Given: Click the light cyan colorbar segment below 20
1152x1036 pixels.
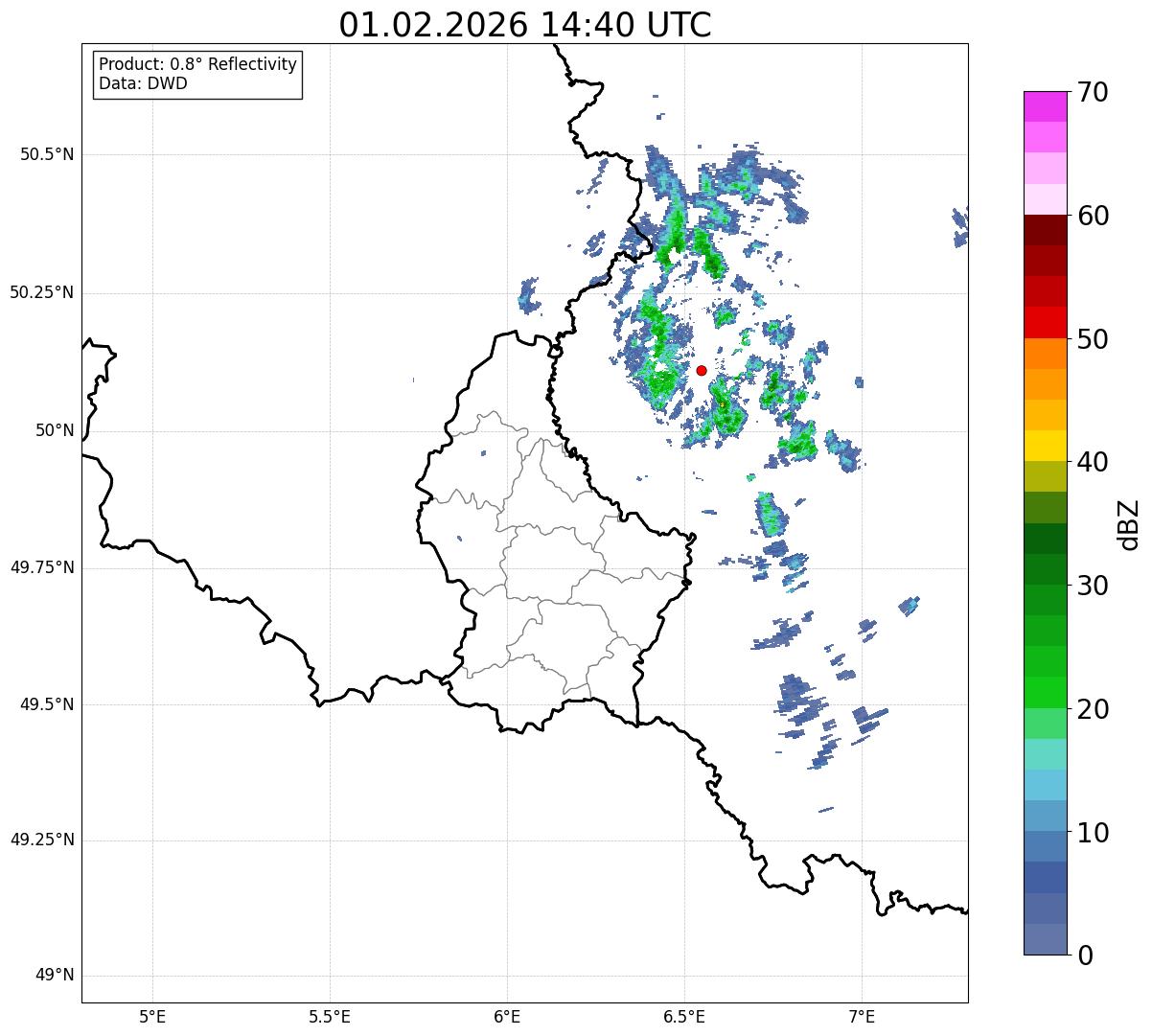Looking at the screenshot, I should (x=1046, y=754).
